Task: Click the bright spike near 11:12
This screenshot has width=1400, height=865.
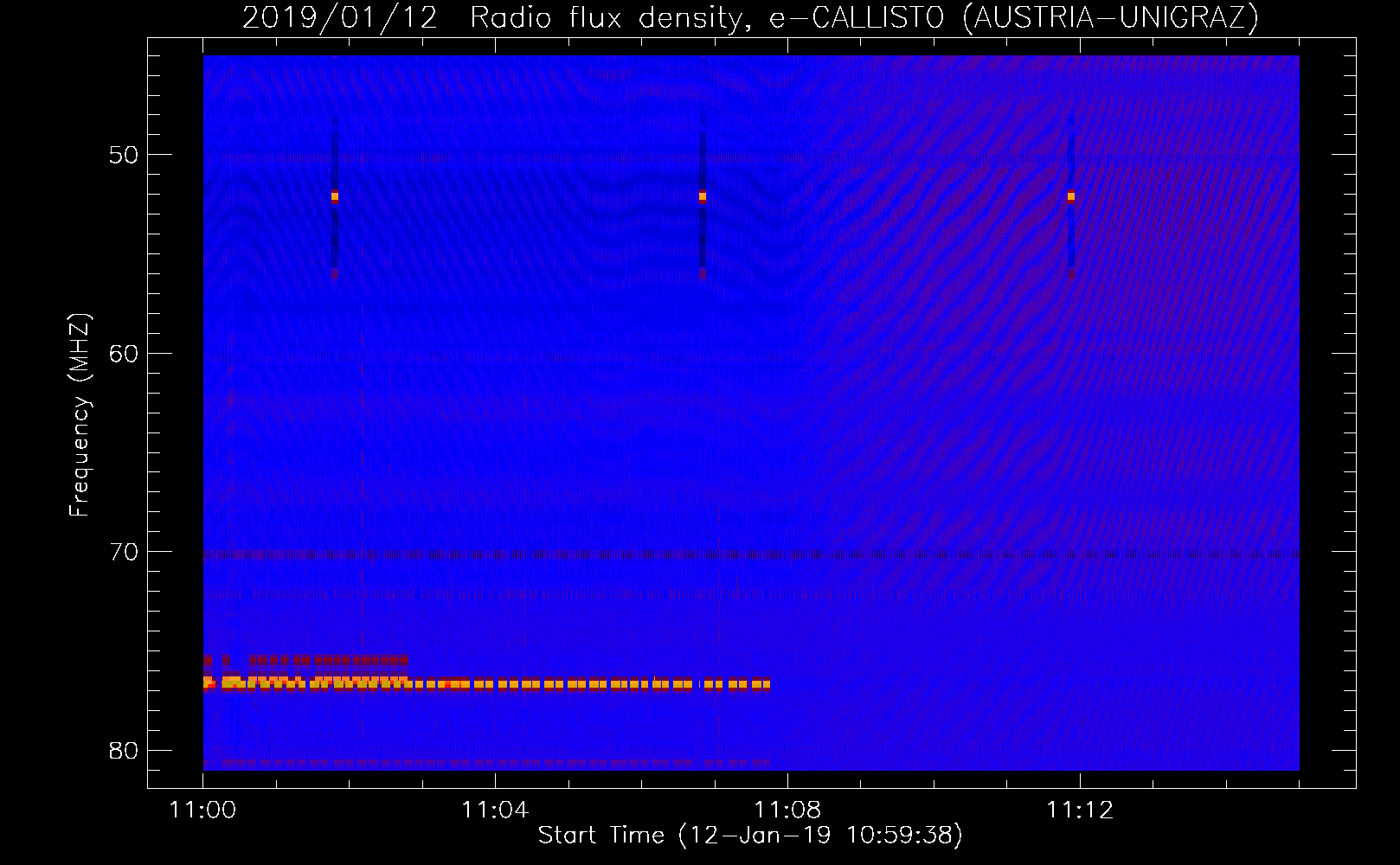Action: (x=1070, y=196)
